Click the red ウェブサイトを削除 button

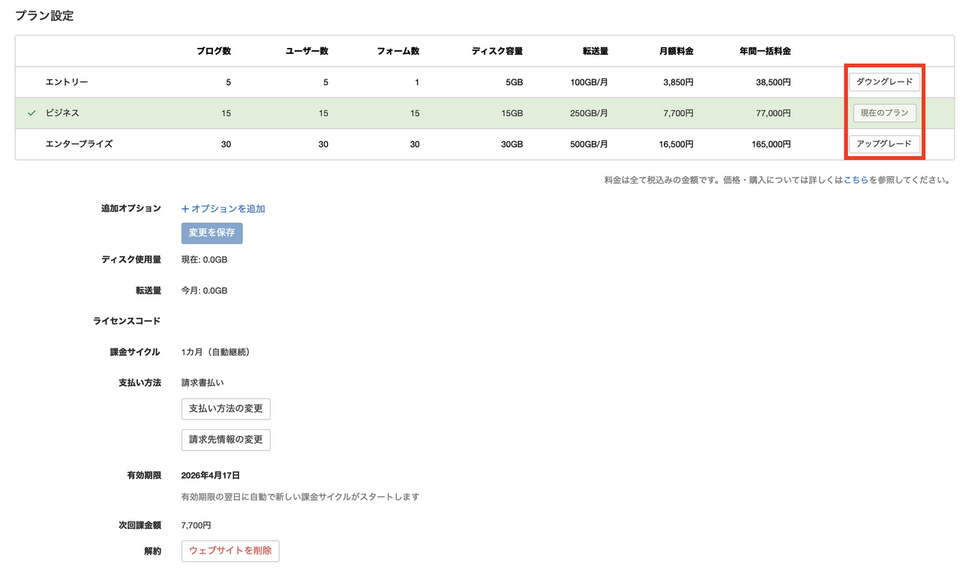(x=230, y=551)
